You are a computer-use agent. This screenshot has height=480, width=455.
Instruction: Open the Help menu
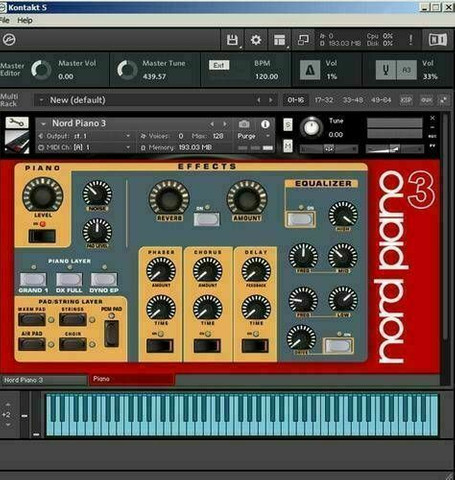click(x=25, y=20)
